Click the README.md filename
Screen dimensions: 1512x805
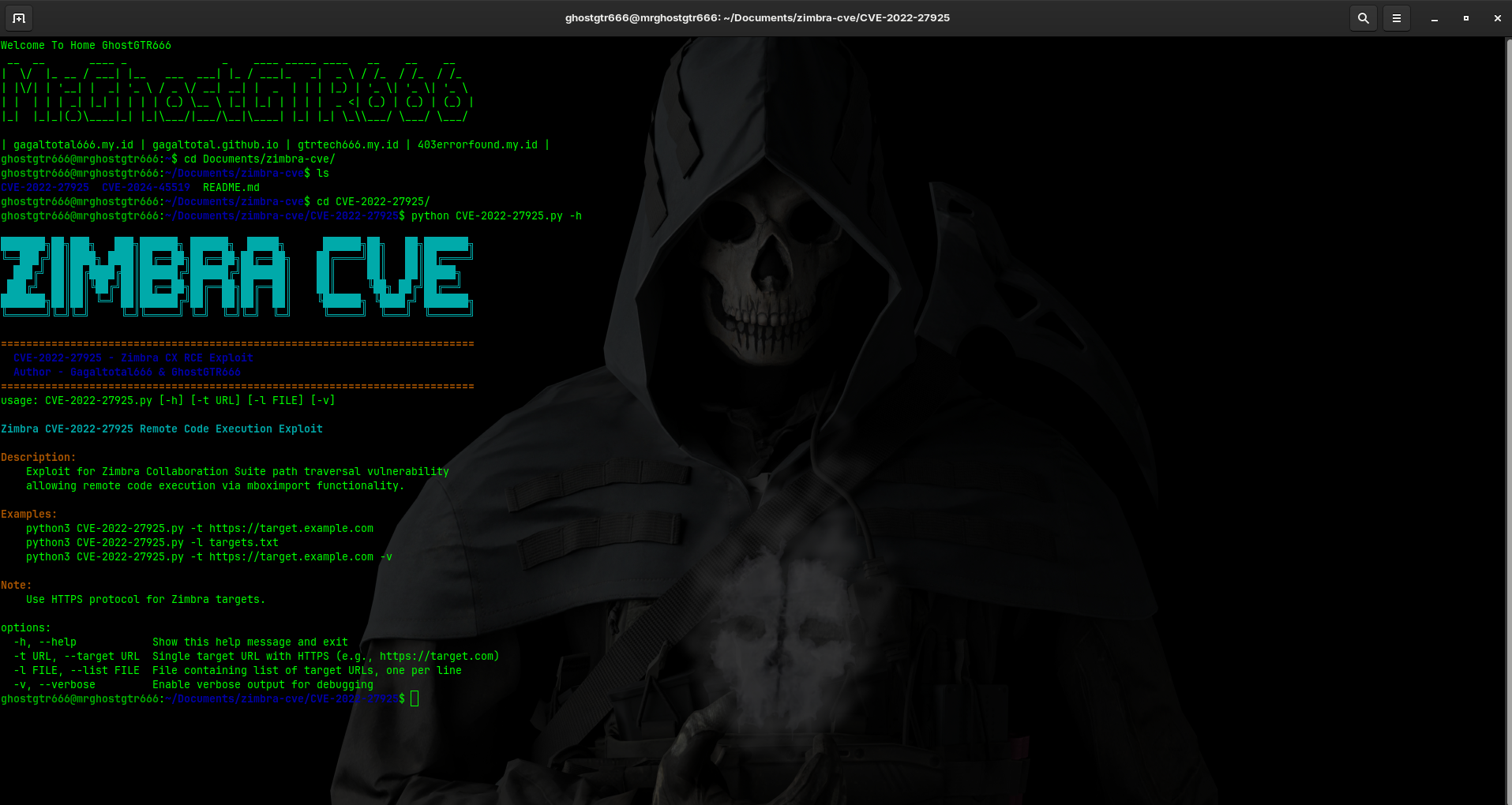point(231,187)
